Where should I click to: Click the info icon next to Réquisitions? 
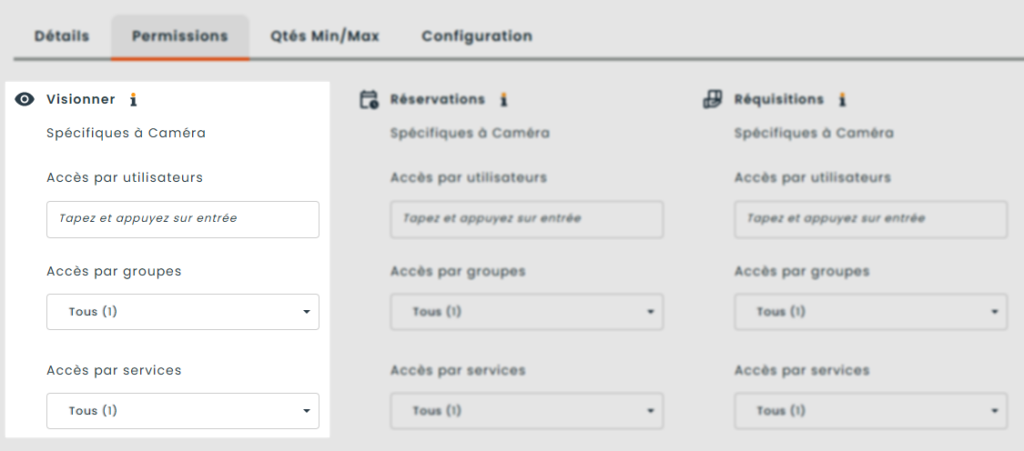pyautogui.click(x=843, y=99)
